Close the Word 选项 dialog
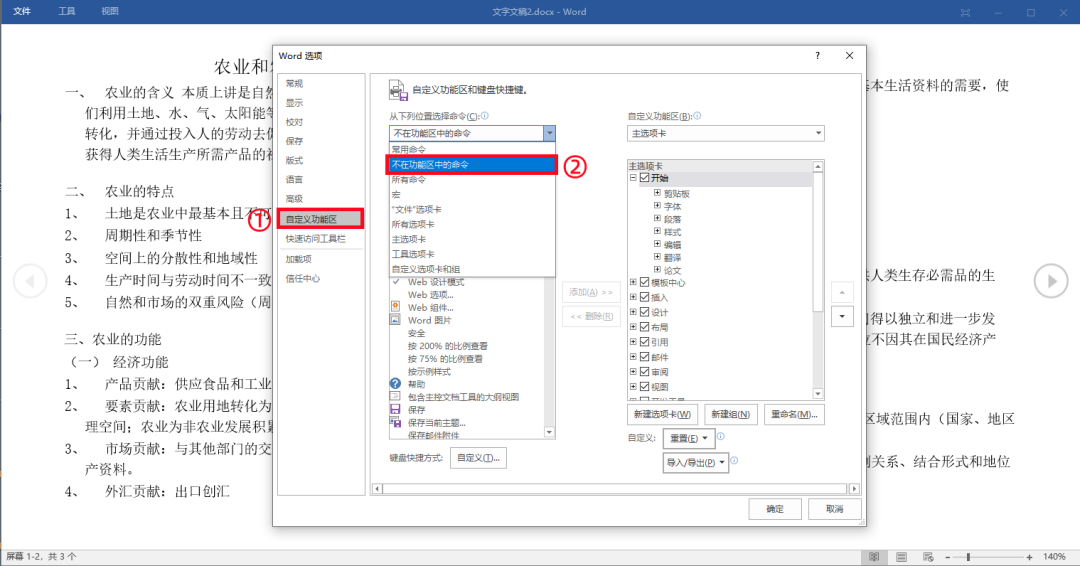Screen dimensions: 1080x566 point(849,56)
